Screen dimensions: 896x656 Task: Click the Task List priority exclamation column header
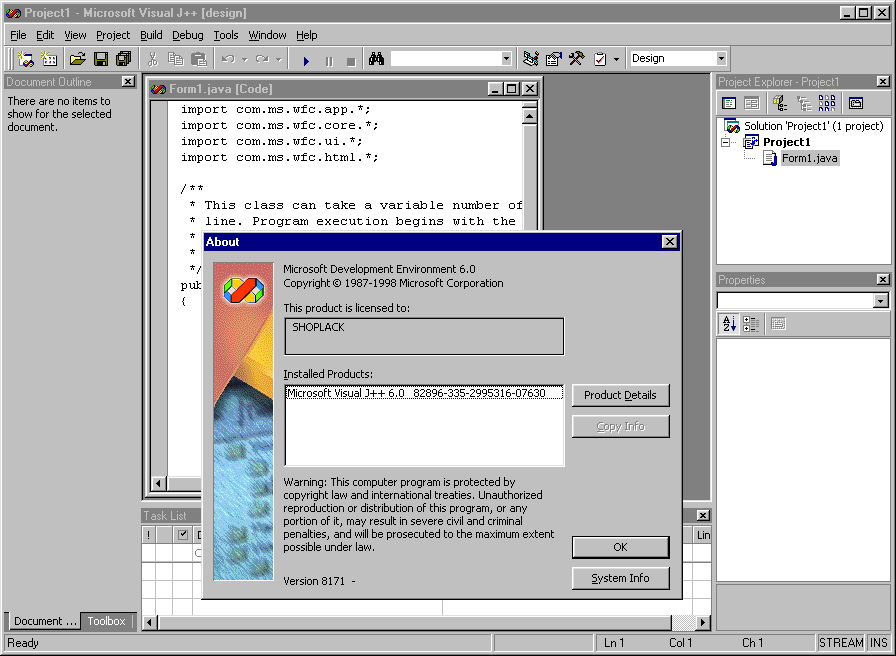[x=149, y=535]
